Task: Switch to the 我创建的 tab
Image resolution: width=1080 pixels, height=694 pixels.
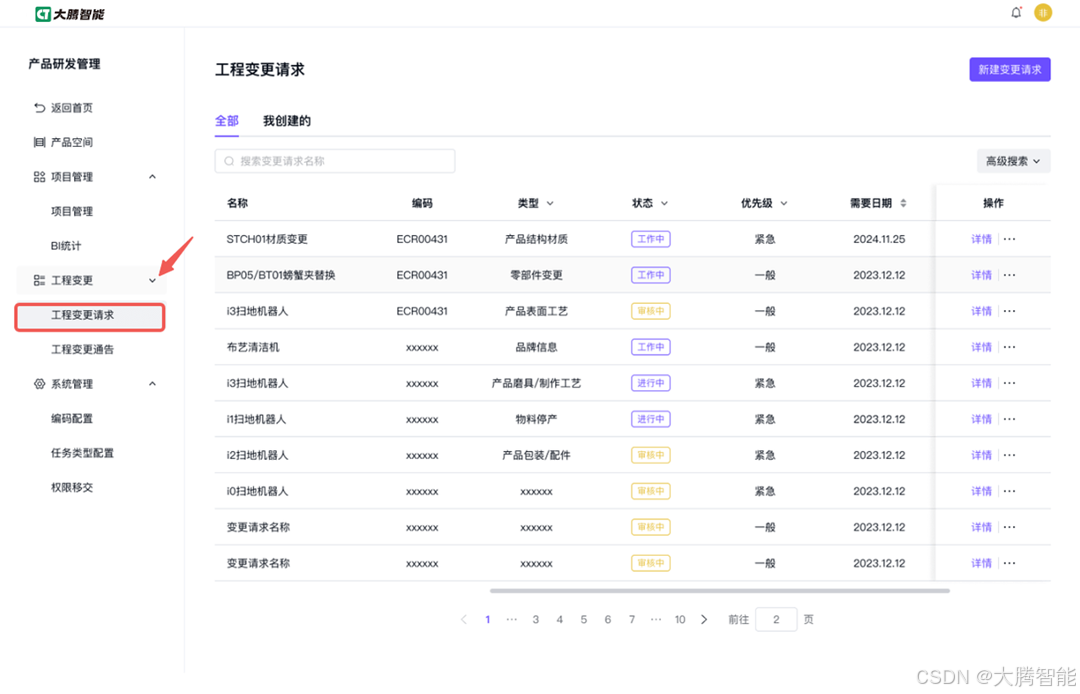Action: point(287,121)
